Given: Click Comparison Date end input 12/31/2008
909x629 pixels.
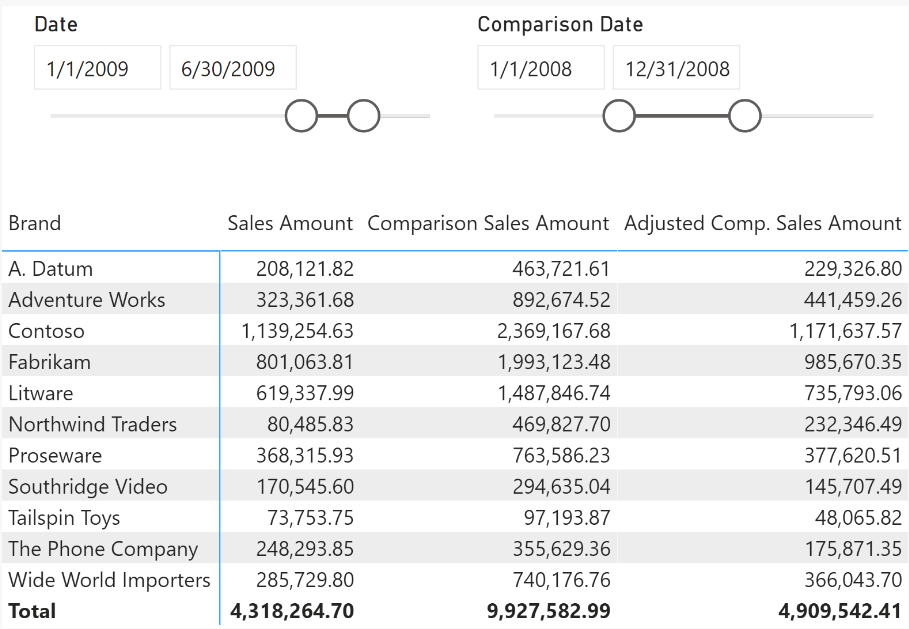Looking at the screenshot, I should point(676,68).
